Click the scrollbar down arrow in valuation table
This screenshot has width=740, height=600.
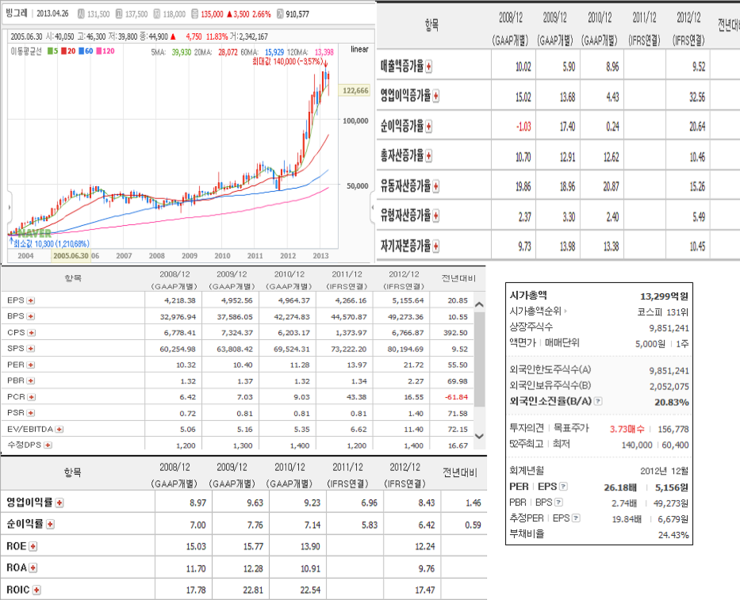tap(479, 436)
